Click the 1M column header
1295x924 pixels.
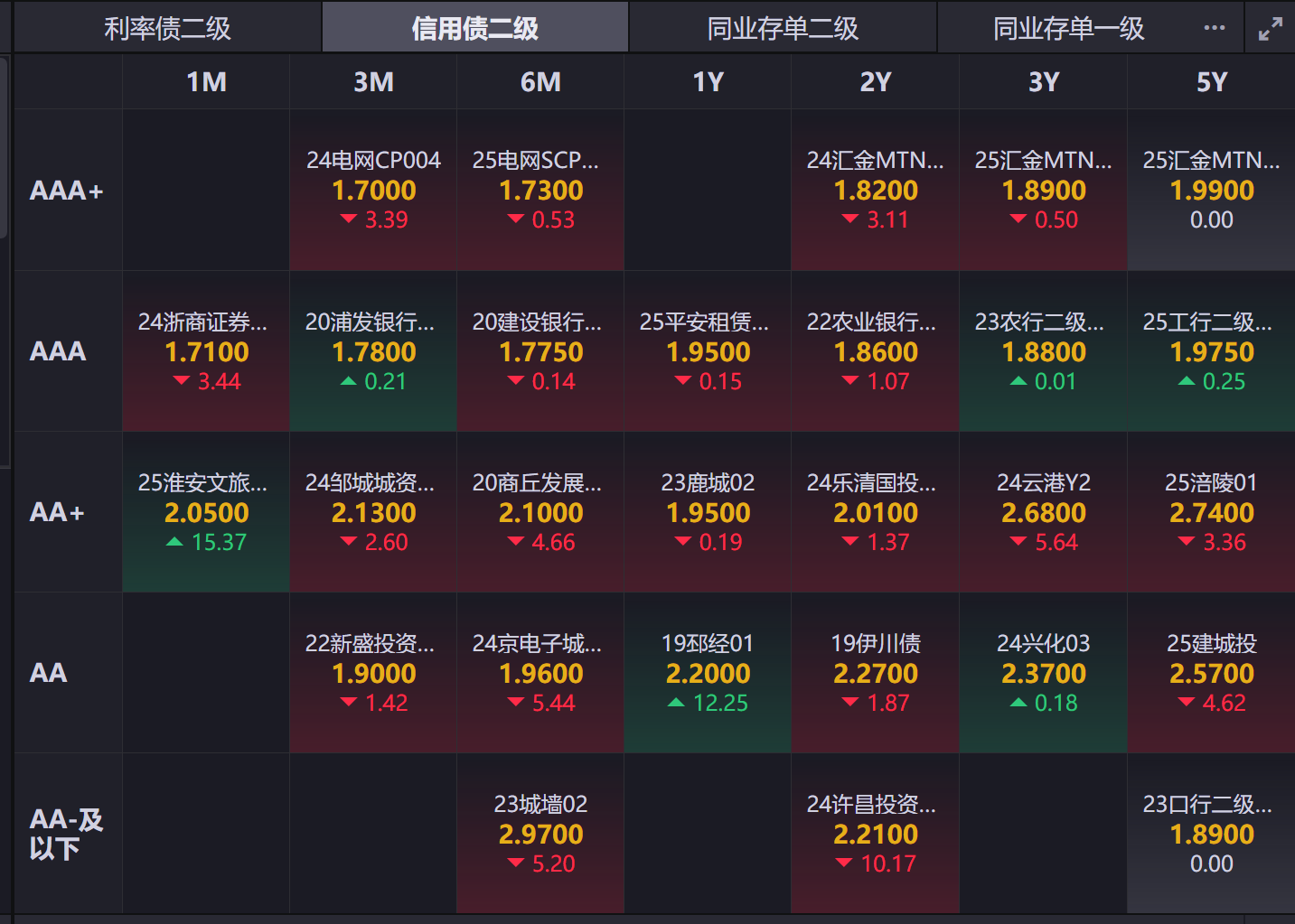(206, 82)
